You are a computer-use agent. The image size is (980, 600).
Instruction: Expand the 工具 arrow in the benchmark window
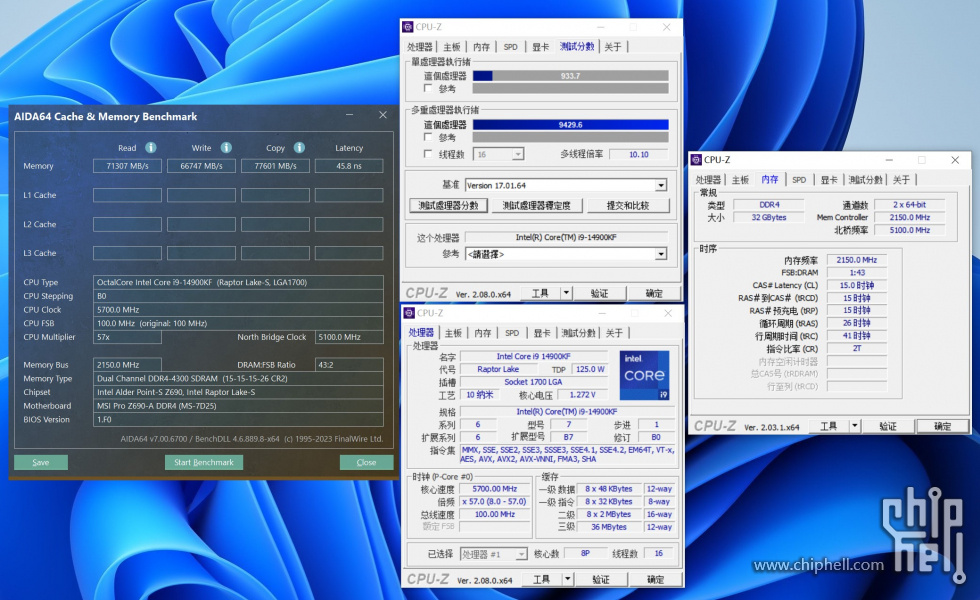tap(566, 292)
